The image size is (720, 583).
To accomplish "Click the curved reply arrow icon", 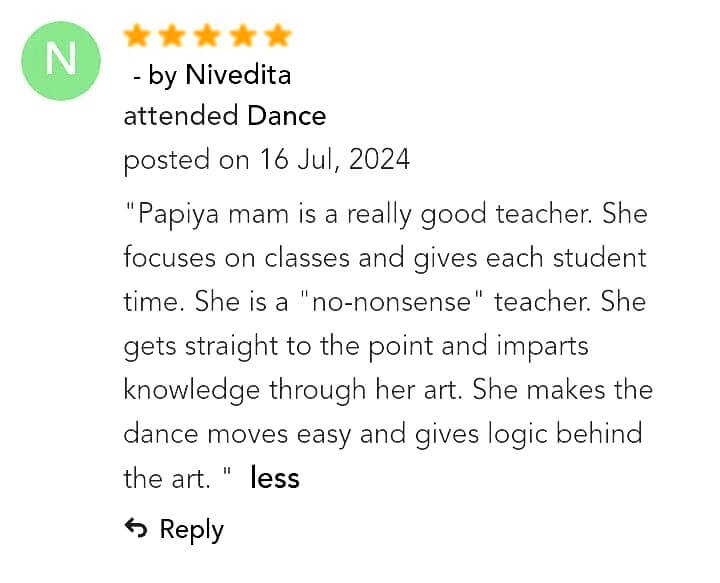I will (136, 529).
